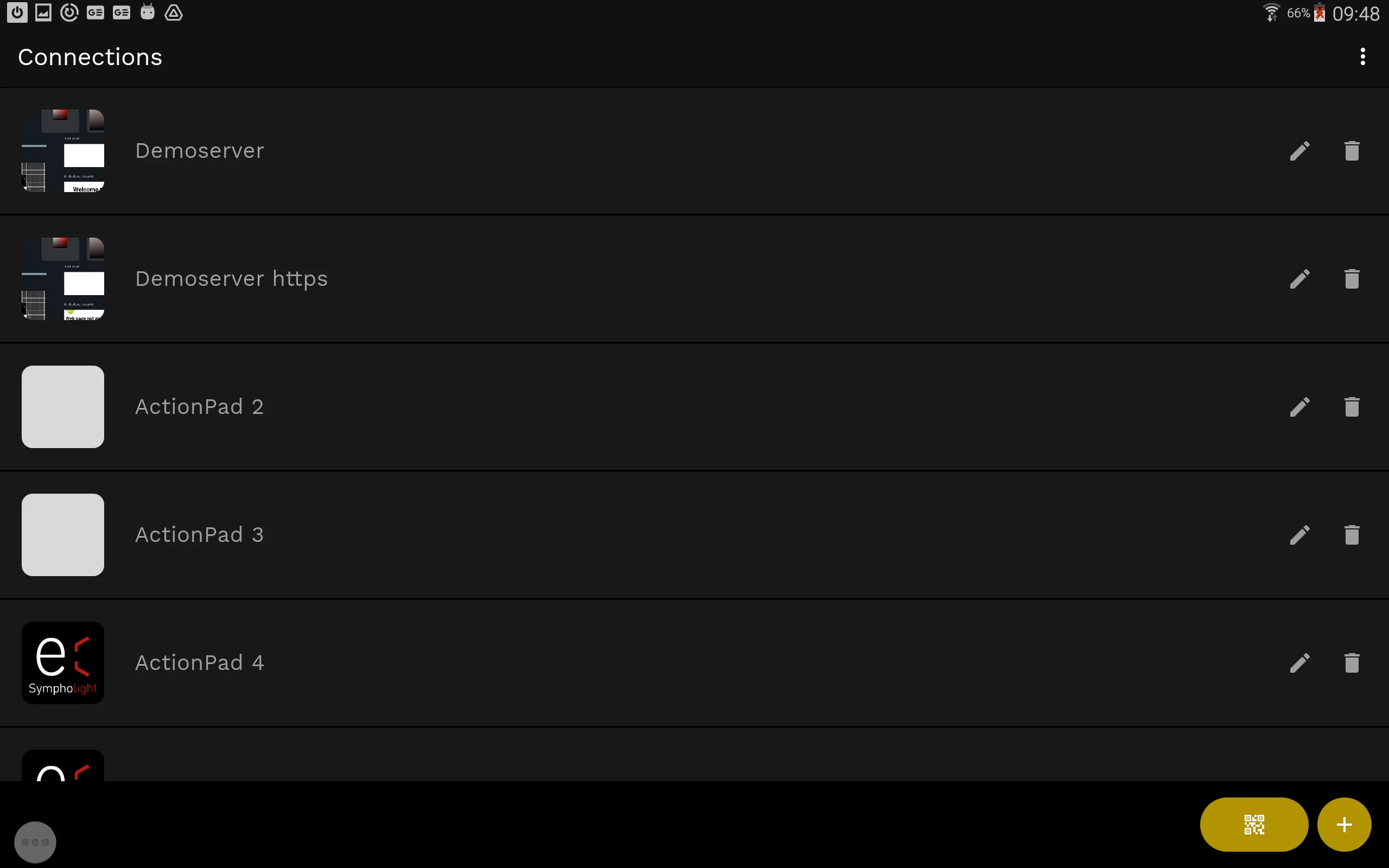This screenshot has height=868, width=1389.
Task: Delete the Demoserver connection
Action: tap(1352, 151)
